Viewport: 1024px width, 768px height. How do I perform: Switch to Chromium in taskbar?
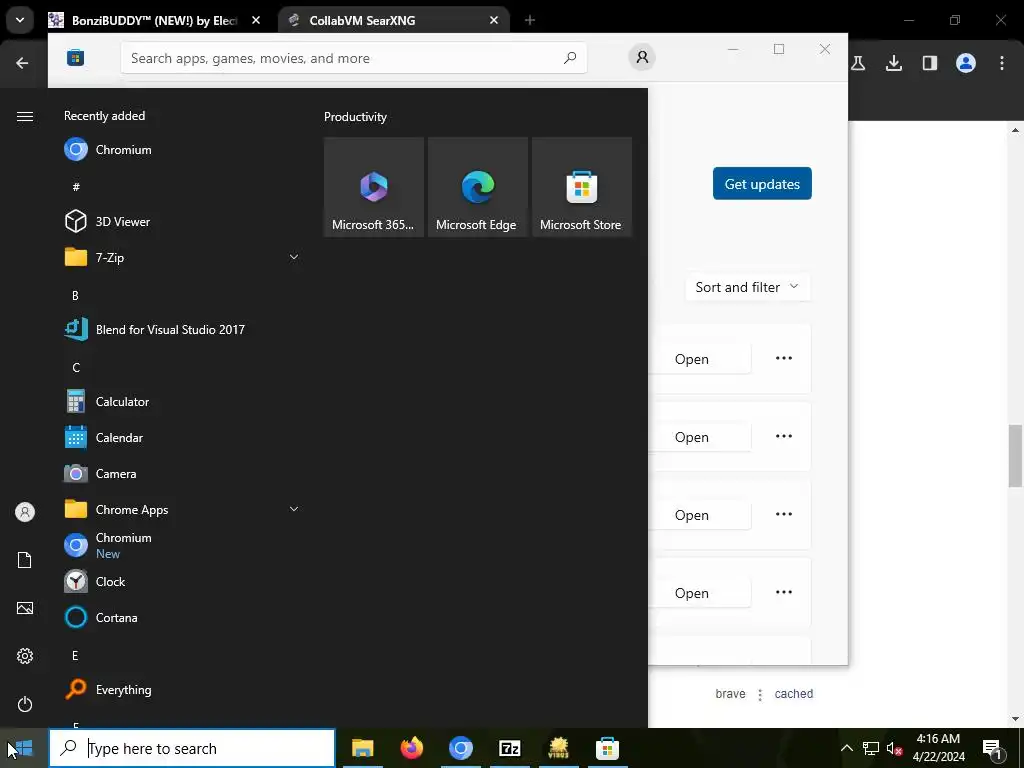point(460,748)
